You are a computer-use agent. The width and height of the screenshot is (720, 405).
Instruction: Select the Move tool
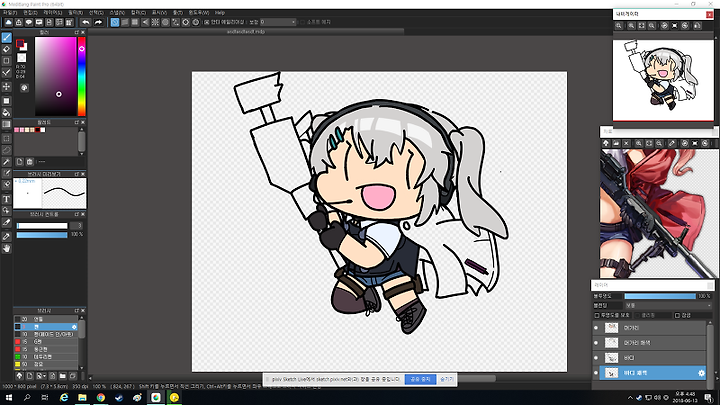click(x=6, y=86)
